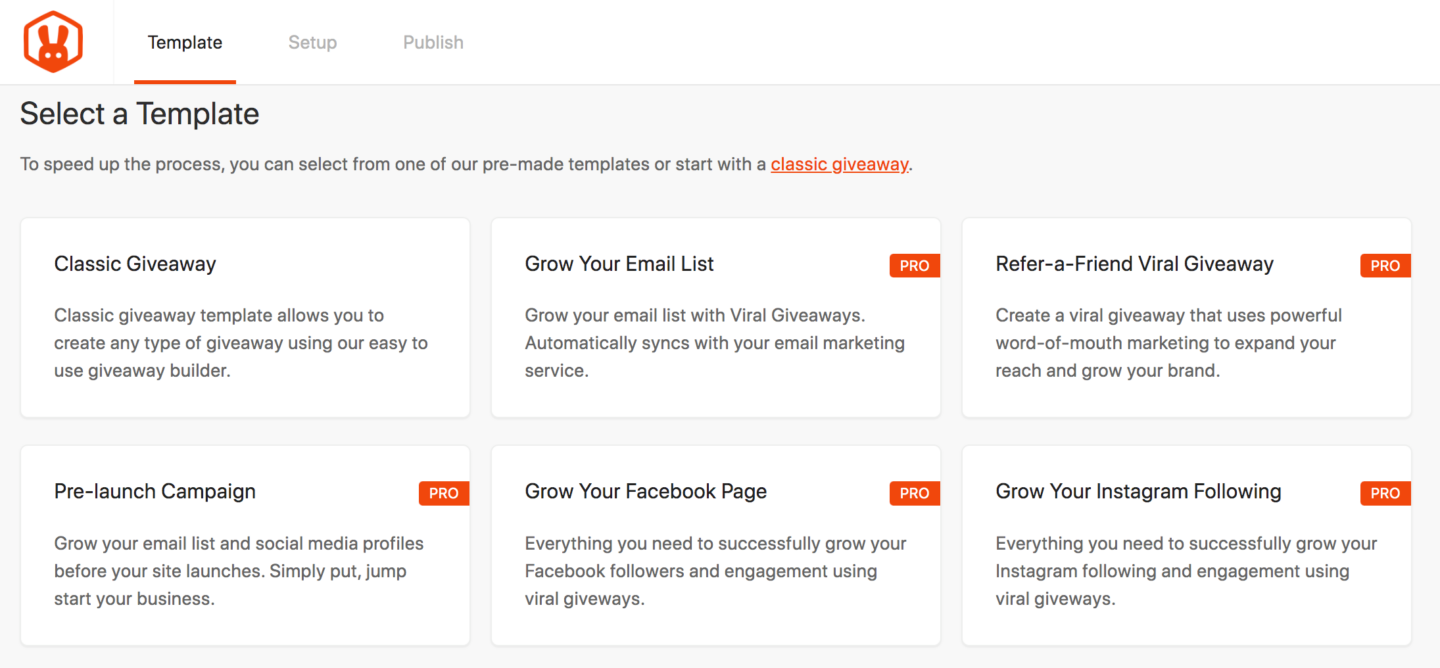The height and width of the screenshot is (668, 1440).
Task: Open the Setup tab
Action: tap(313, 42)
